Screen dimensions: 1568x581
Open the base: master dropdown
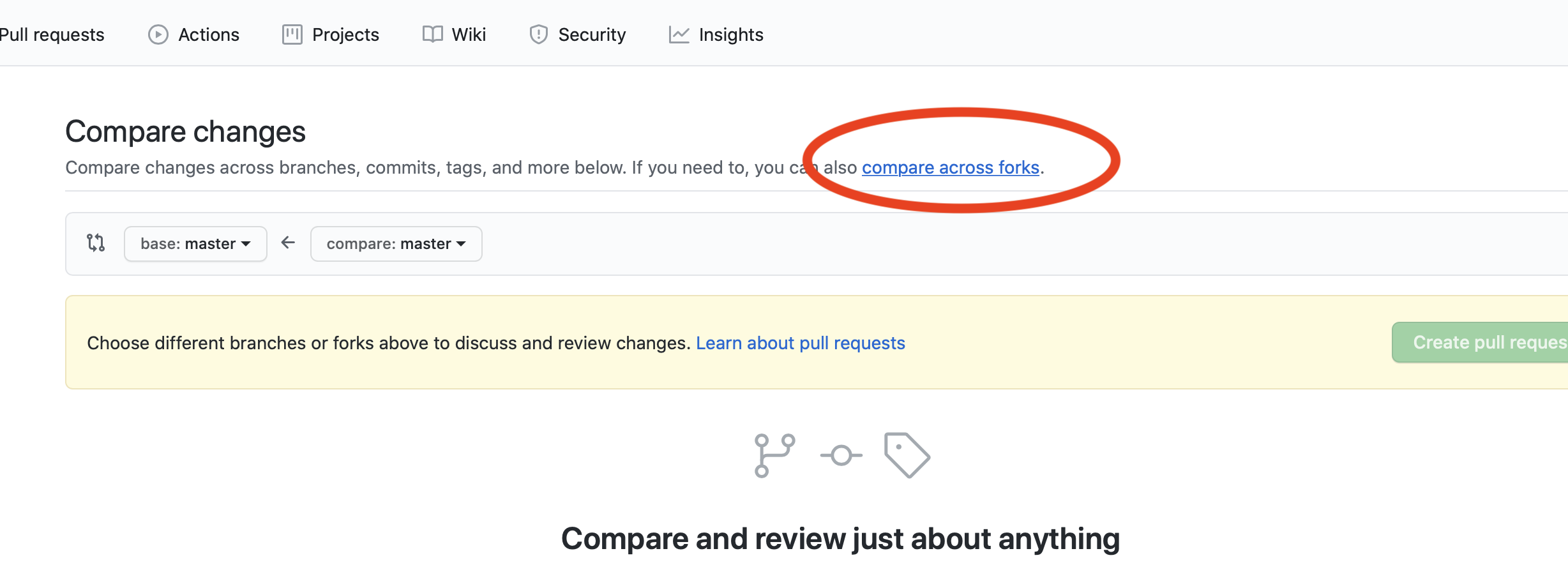[x=195, y=244]
